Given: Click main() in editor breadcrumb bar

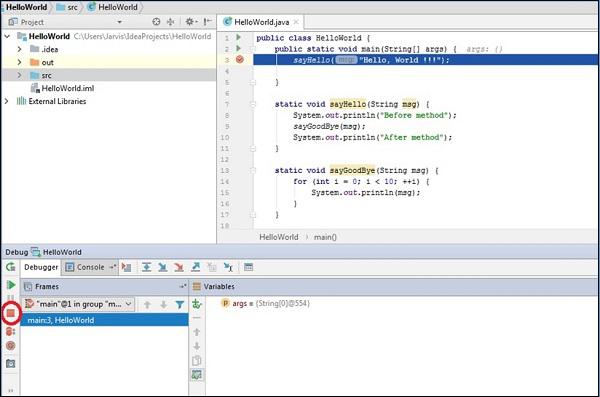Looking at the screenshot, I should pos(325,237).
